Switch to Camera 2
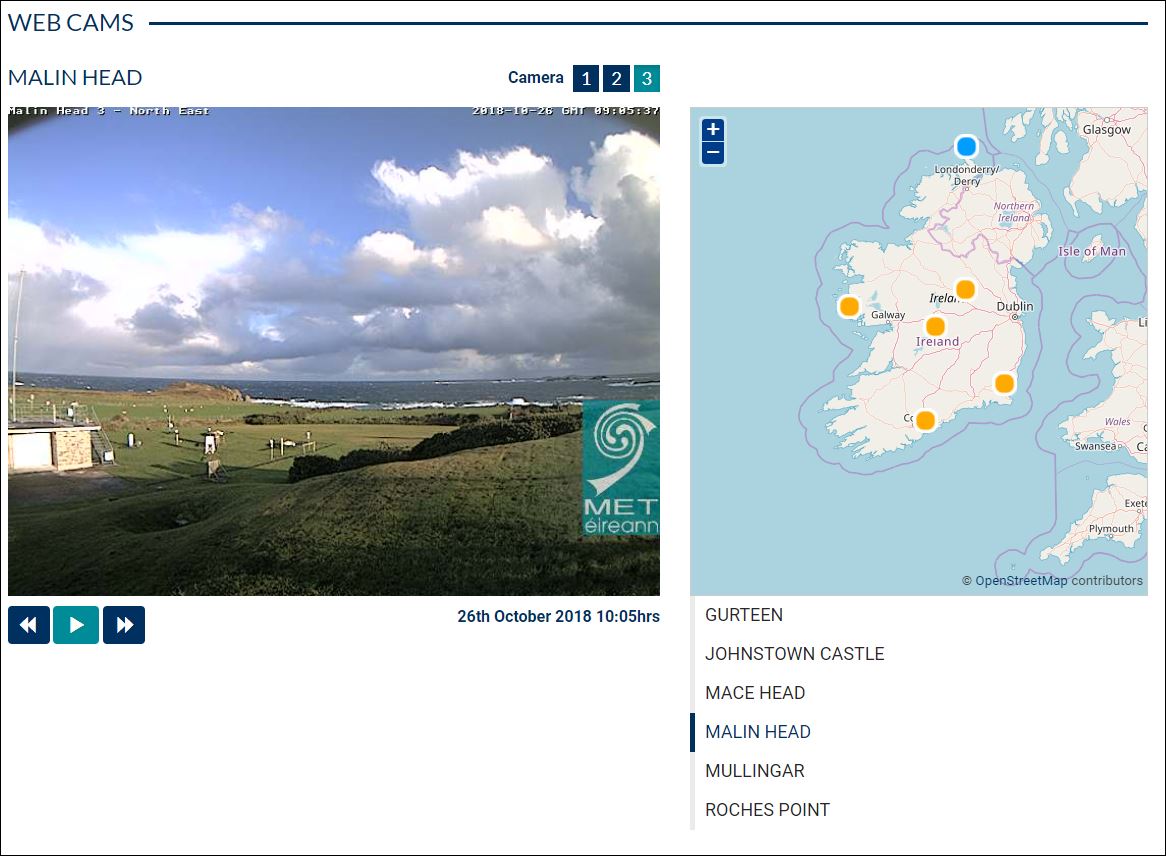Viewport: 1166px width, 856px height. [616, 78]
